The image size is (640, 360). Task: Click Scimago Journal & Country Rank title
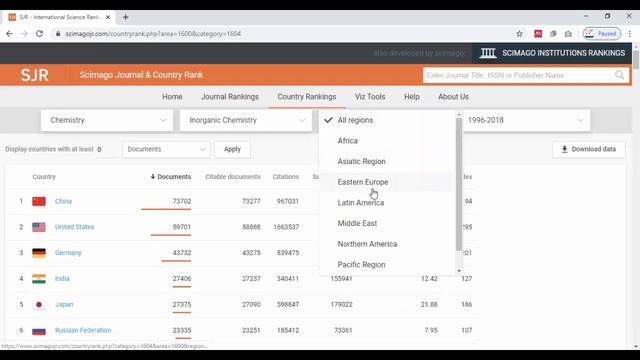(141, 75)
